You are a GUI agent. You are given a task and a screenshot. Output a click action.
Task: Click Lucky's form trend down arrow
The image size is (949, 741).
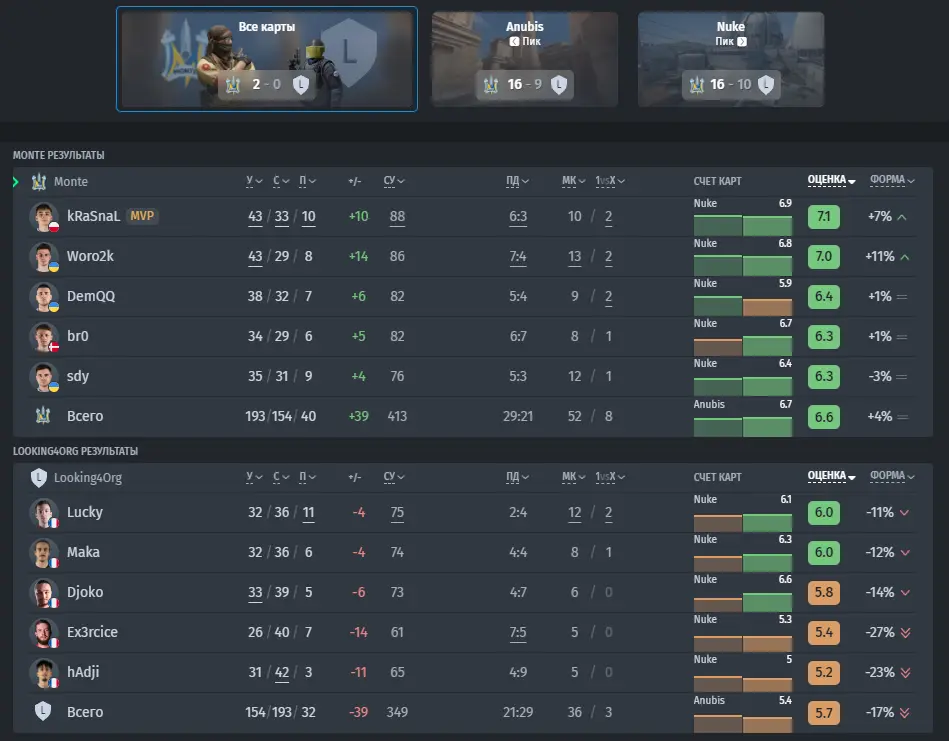(904, 513)
